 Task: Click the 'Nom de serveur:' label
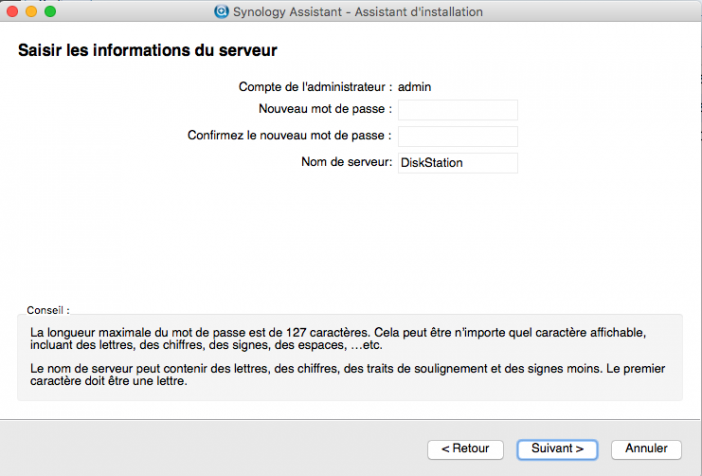click(347, 162)
